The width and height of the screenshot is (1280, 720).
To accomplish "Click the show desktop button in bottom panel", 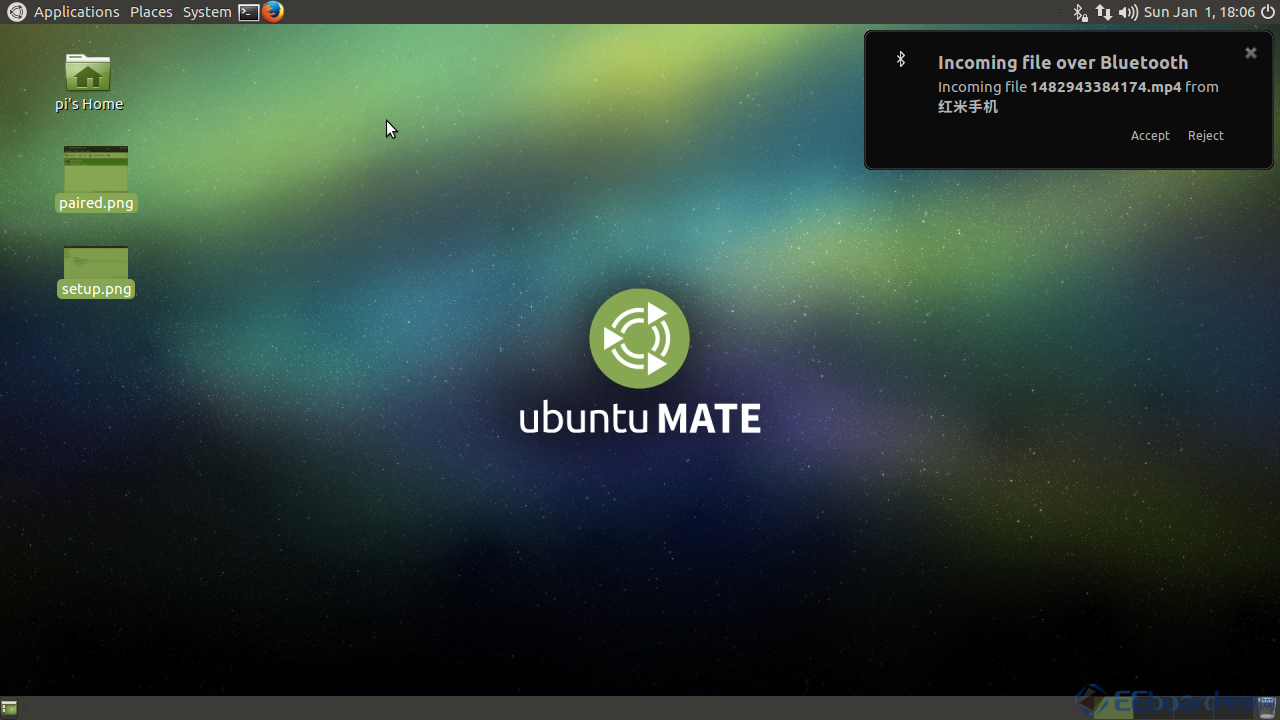I will [9, 708].
